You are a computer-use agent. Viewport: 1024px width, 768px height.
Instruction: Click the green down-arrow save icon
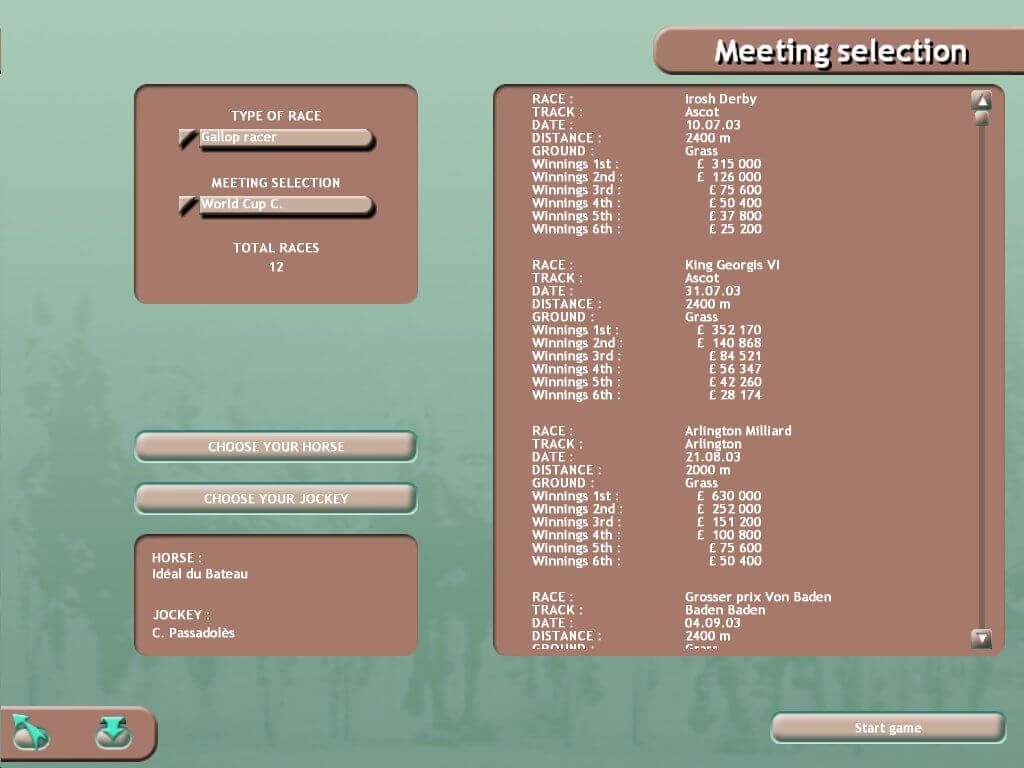click(x=113, y=732)
